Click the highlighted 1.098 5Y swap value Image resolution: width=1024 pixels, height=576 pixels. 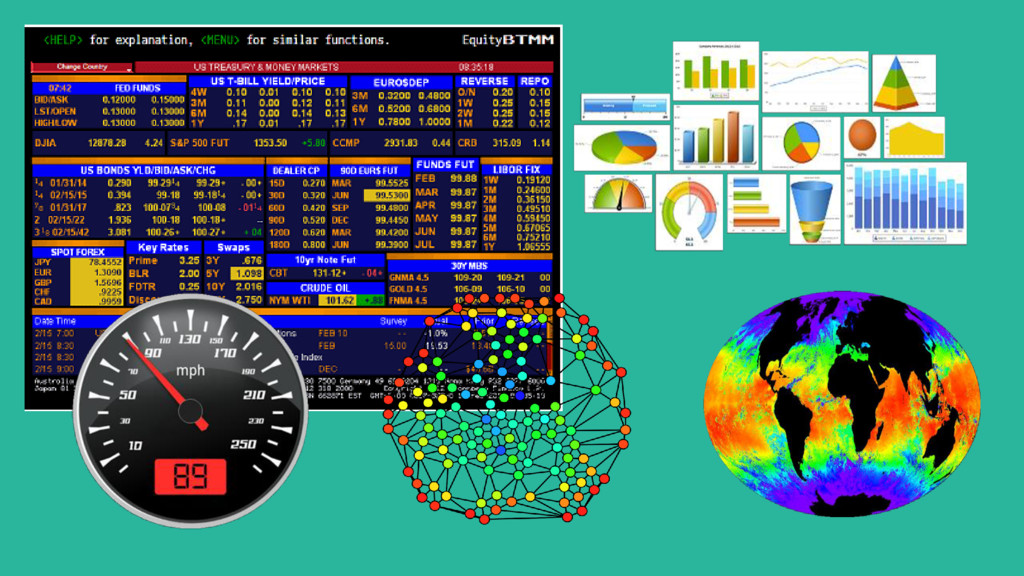click(248, 274)
